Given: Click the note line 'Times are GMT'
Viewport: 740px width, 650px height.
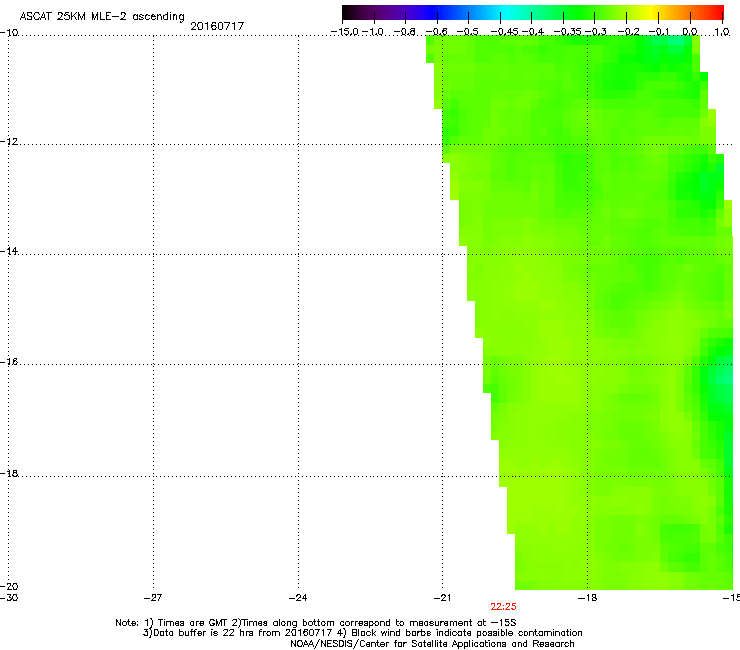Looking at the screenshot, I should coord(193,623).
